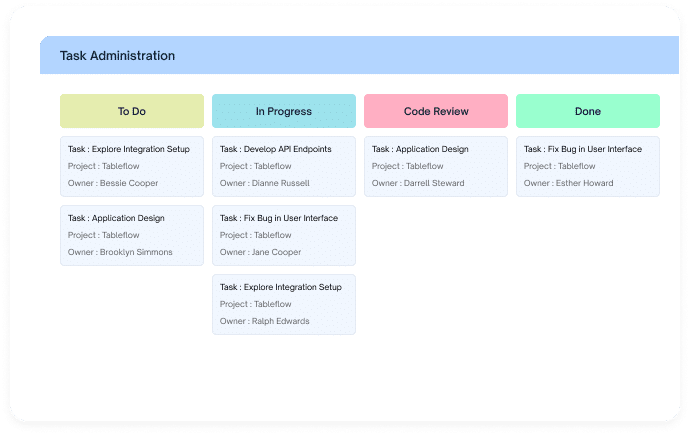Click owner name Jane Cooper
The image size is (690, 435).
click(x=276, y=252)
